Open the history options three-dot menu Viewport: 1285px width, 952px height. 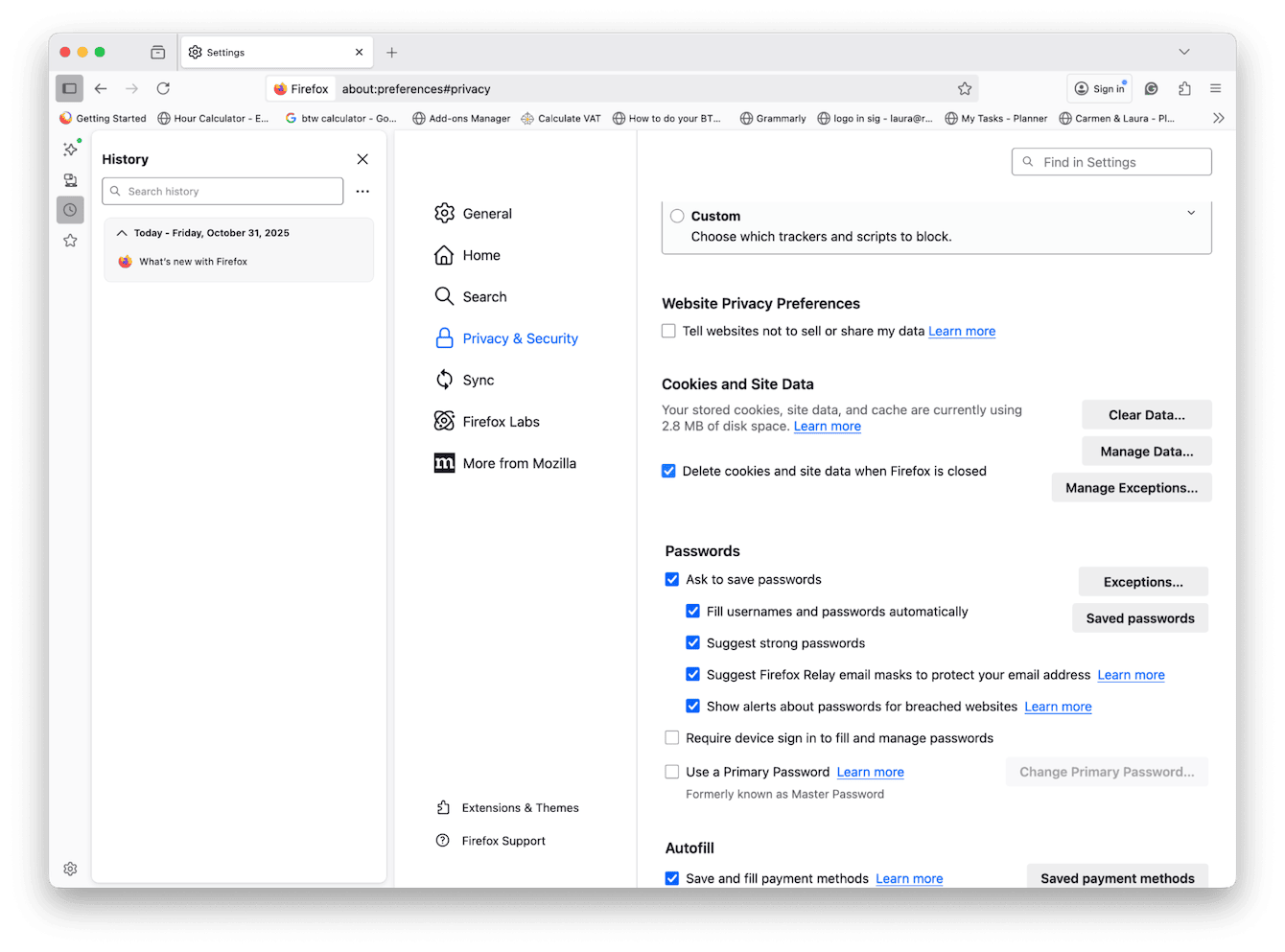point(362,191)
